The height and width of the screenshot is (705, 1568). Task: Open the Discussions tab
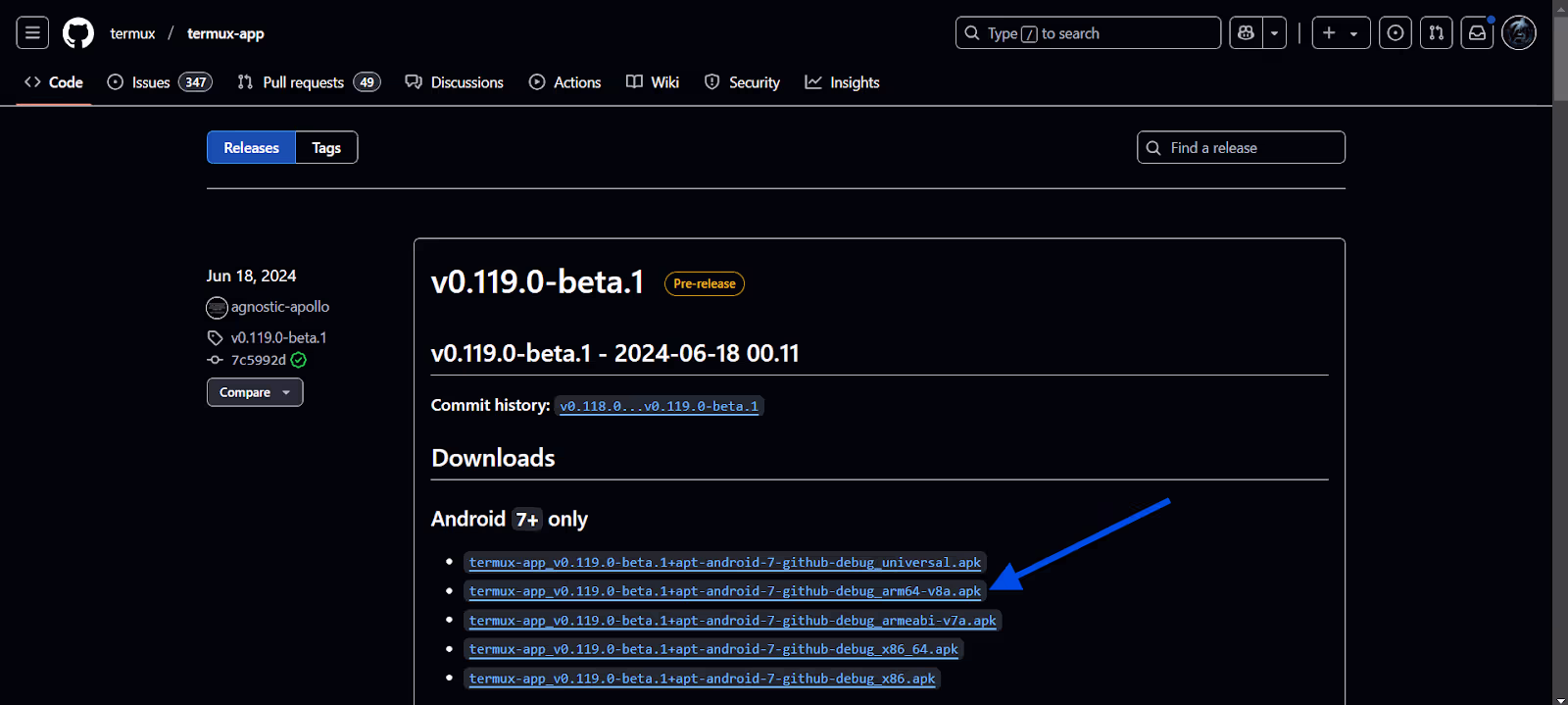pos(455,82)
